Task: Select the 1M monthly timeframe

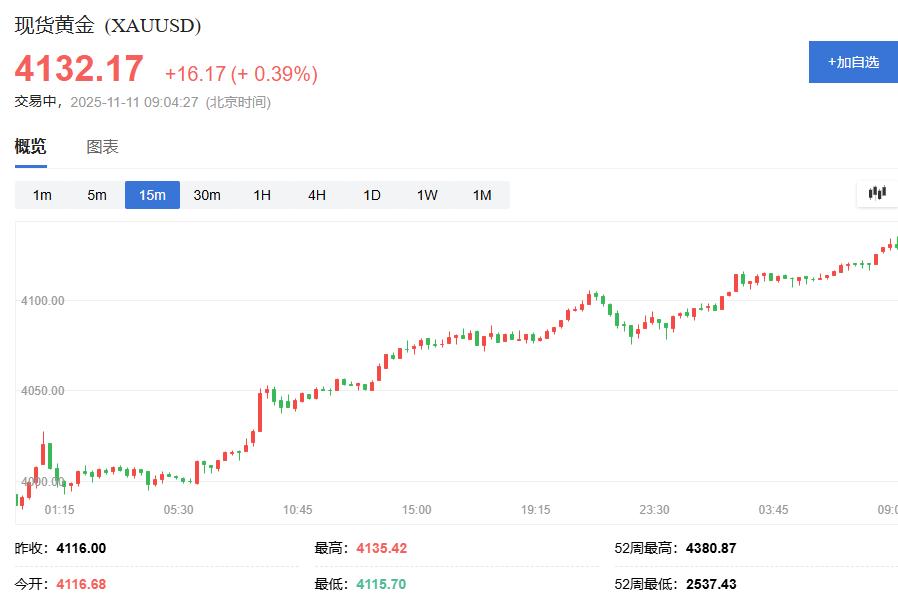Action: click(x=481, y=195)
